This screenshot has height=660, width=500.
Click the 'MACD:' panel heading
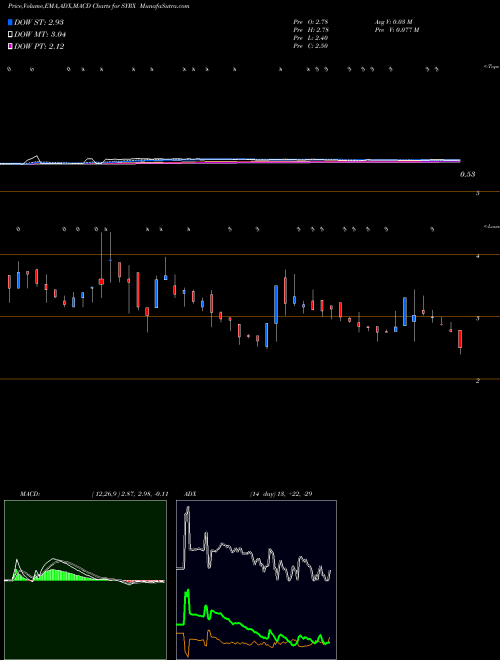(30, 494)
